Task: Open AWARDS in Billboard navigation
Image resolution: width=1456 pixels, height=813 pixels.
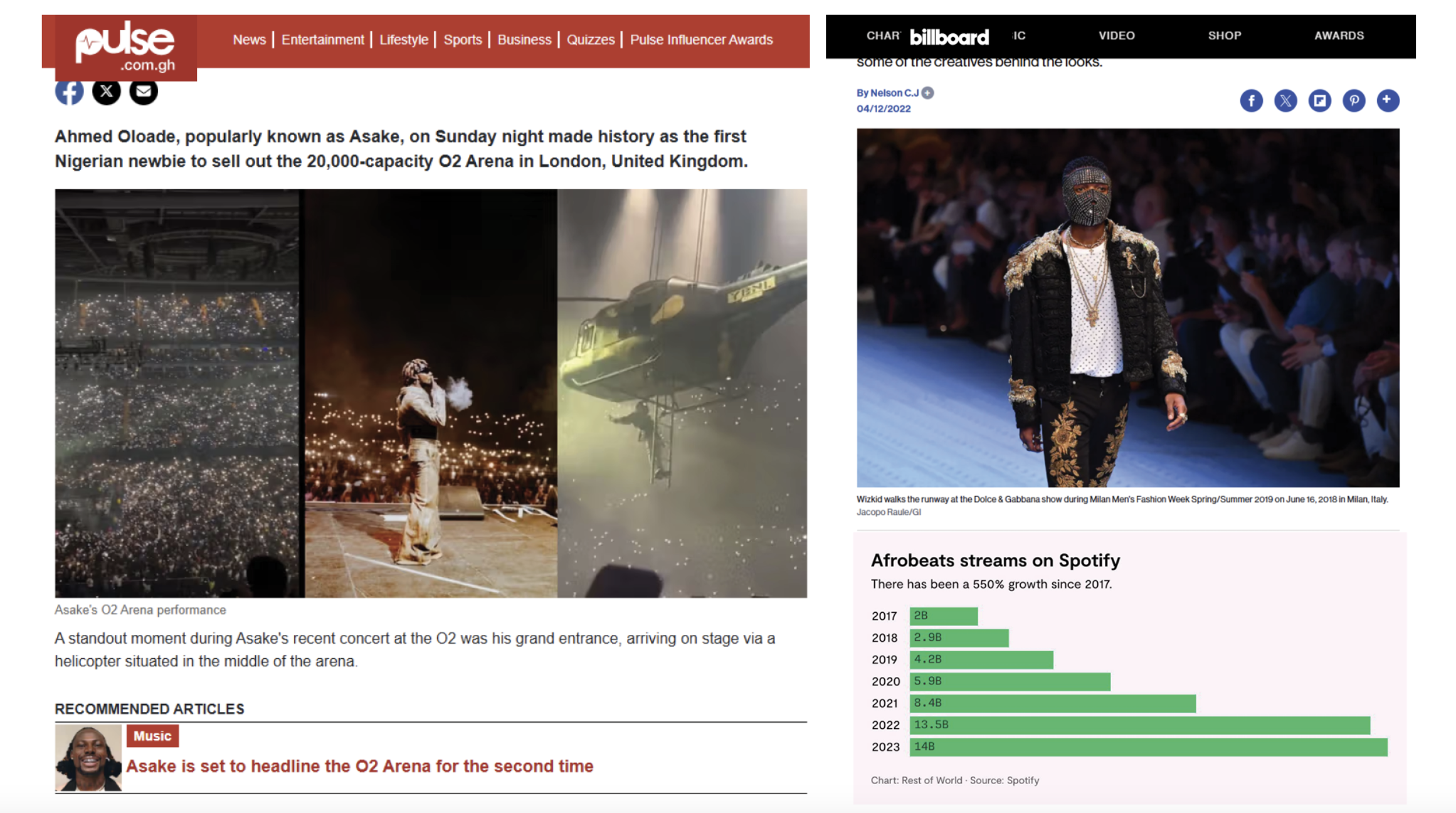Action: click(x=1339, y=36)
